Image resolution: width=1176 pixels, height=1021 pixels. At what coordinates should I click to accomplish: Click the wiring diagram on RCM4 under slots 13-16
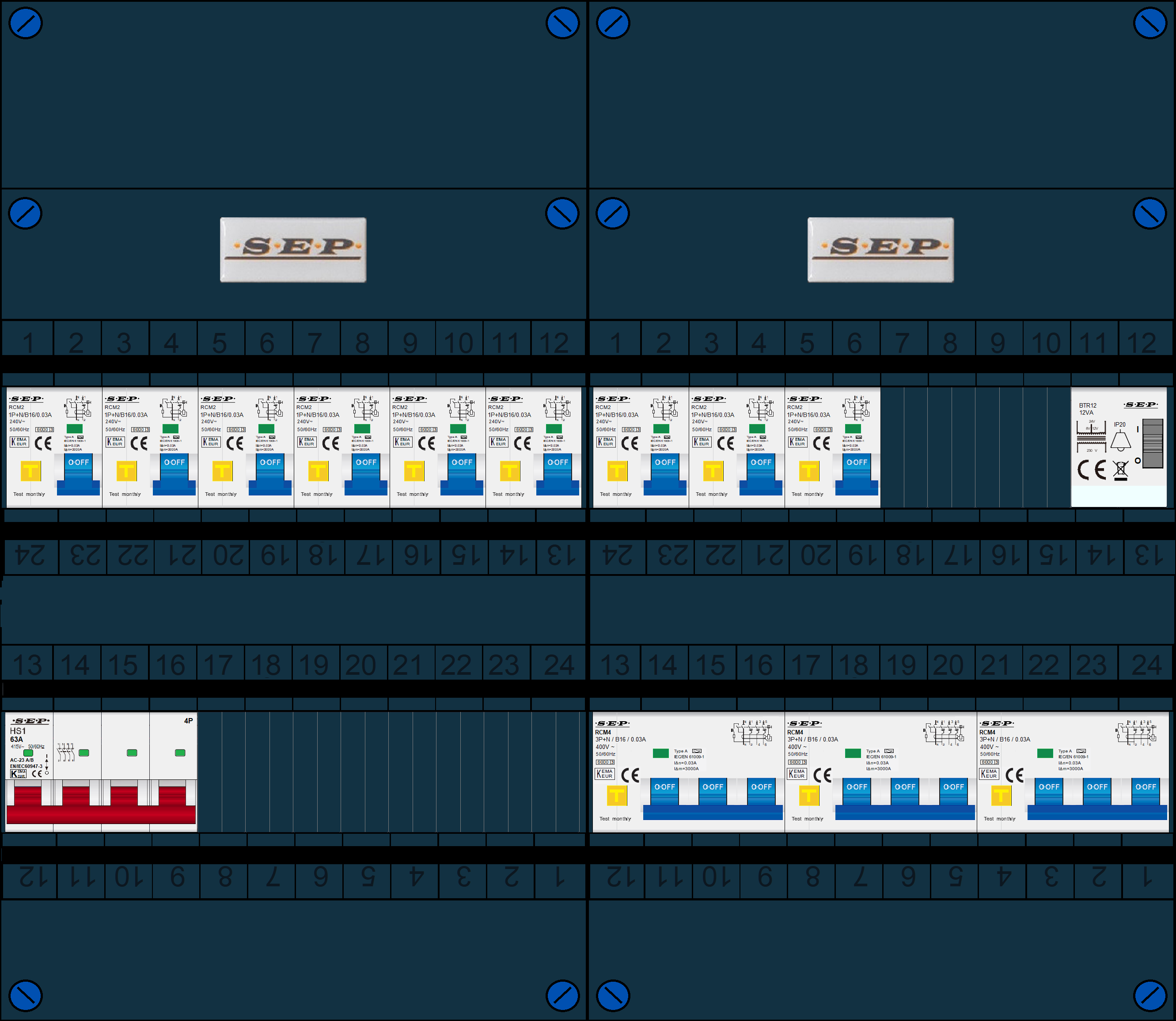[752, 733]
